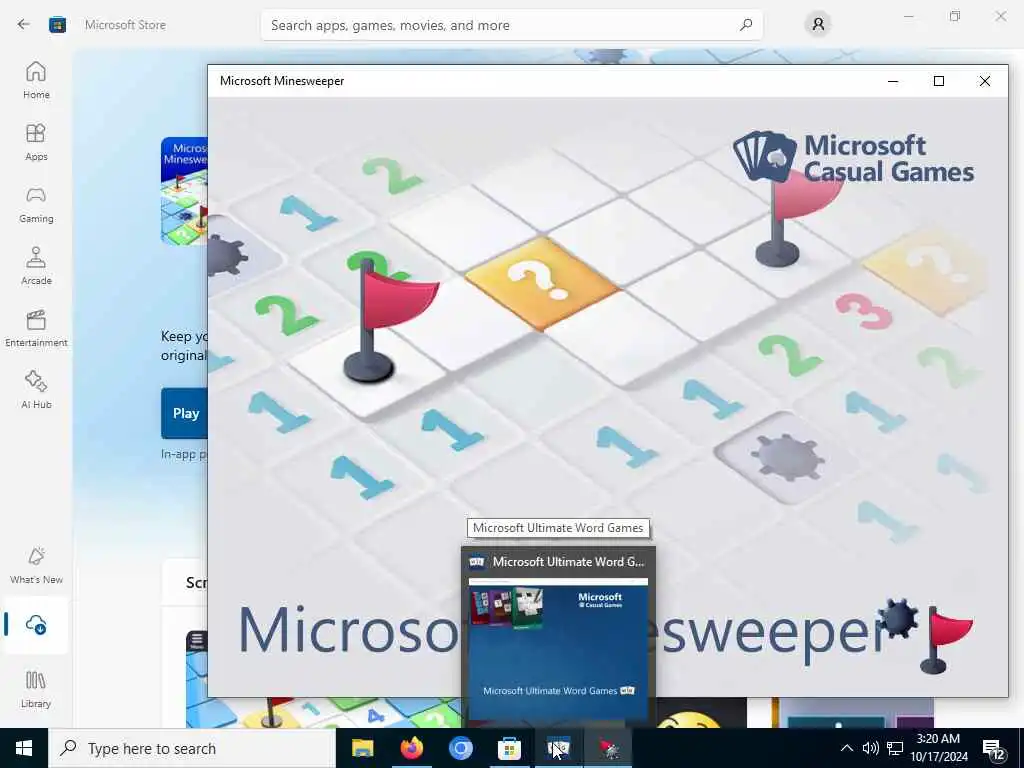Open clock showing 3:20 AM

(938, 748)
